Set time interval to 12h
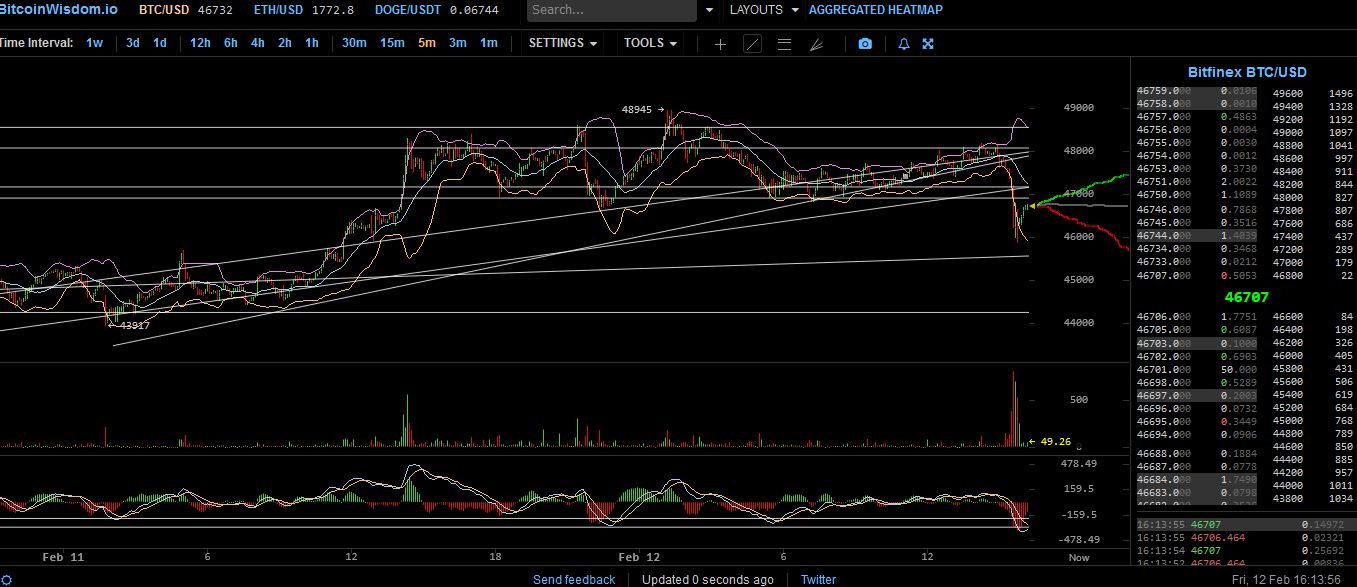 (200, 43)
